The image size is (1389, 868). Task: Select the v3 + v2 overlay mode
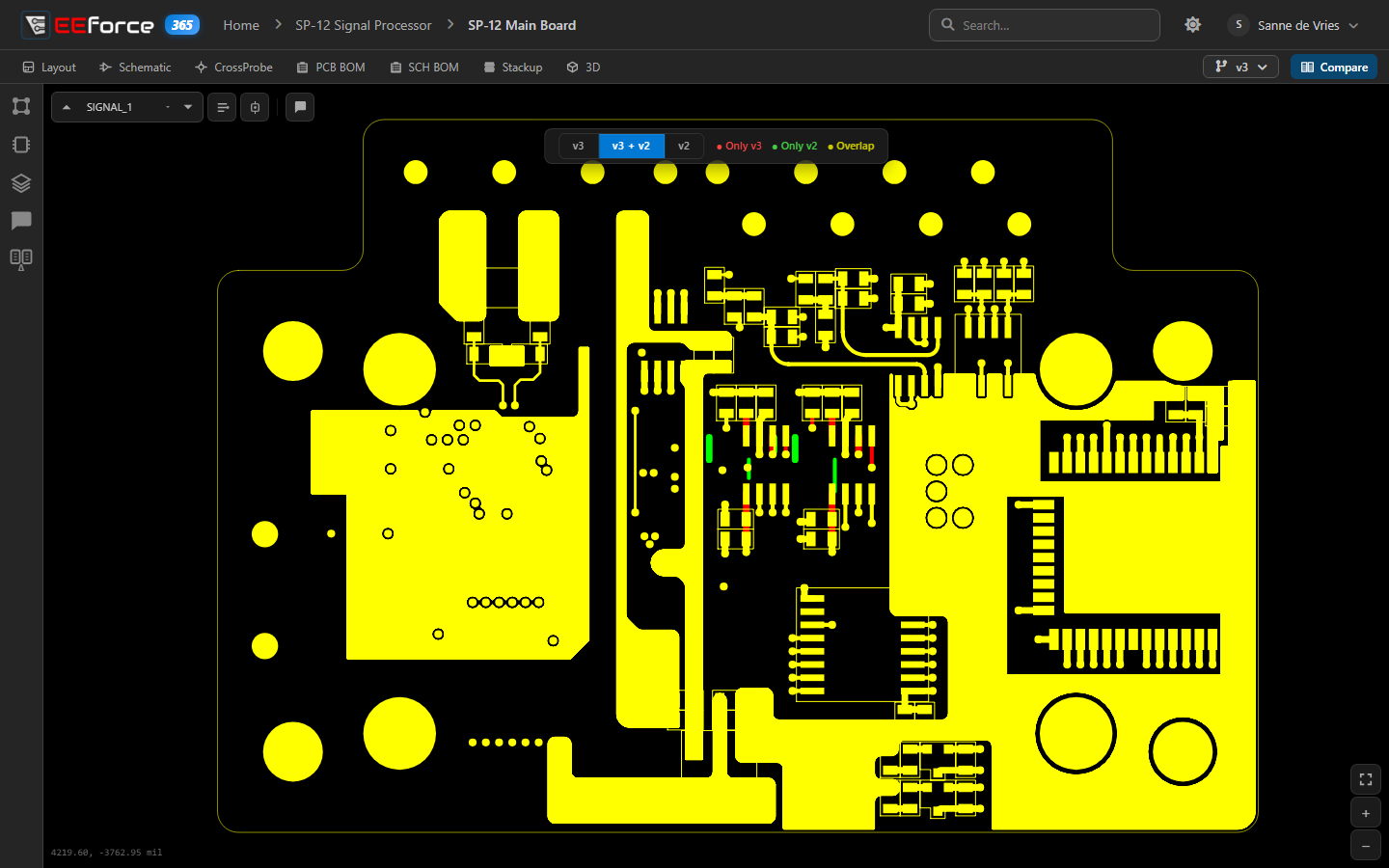(x=631, y=147)
